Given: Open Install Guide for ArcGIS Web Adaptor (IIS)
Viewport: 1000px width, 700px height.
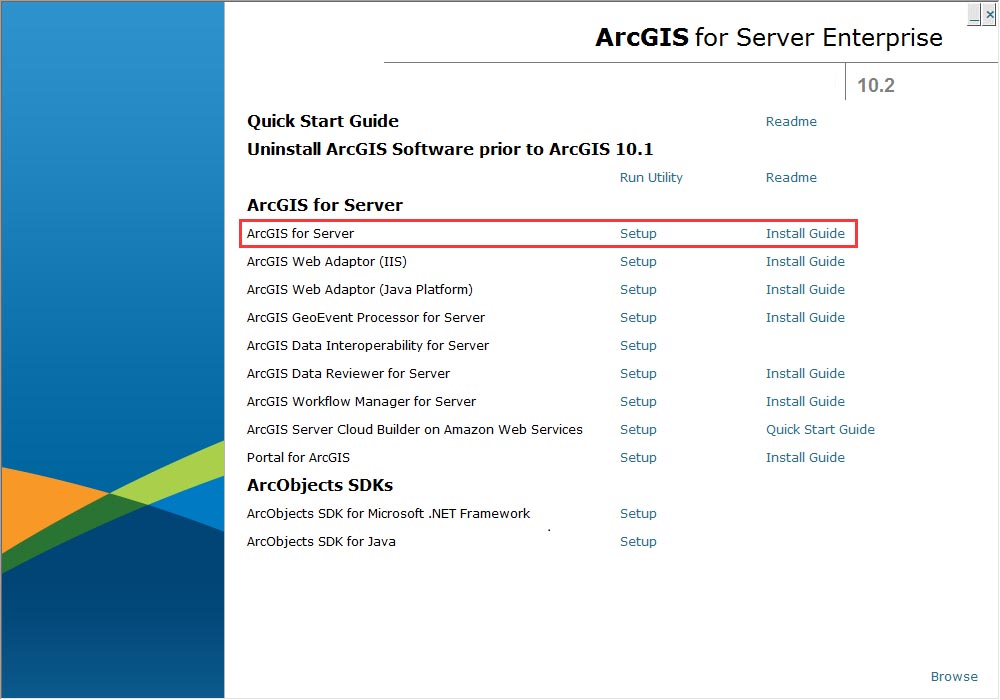Looking at the screenshot, I should [805, 261].
